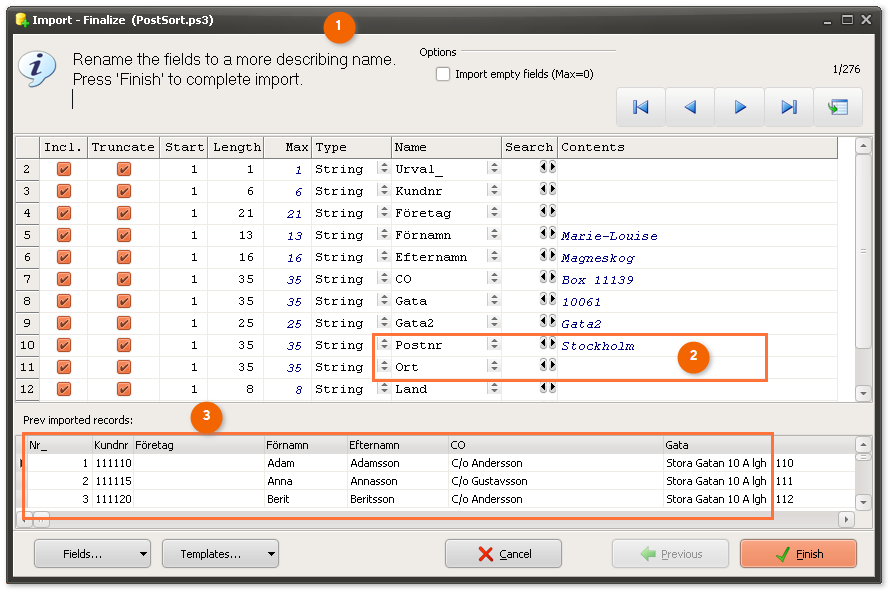The height and width of the screenshot is (594, 892).
Task: Click search arrows in Gata2 row
Action: click(x=548, y=321)
